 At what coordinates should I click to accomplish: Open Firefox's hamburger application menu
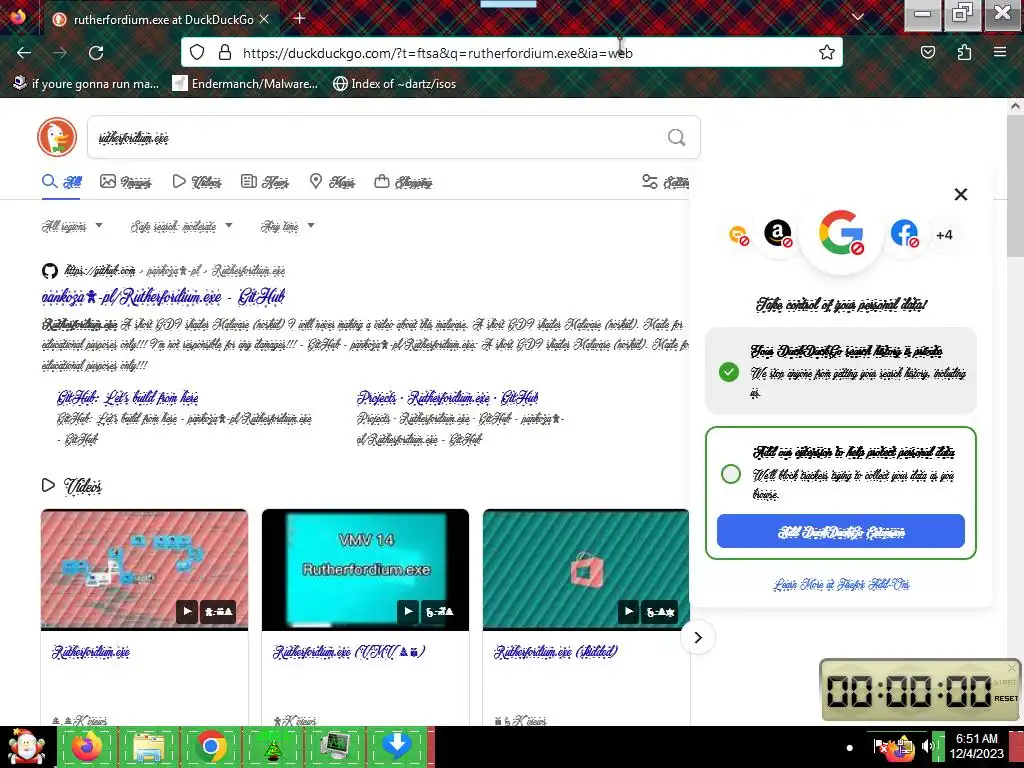pyautogui.click(x=1000, y=53)
